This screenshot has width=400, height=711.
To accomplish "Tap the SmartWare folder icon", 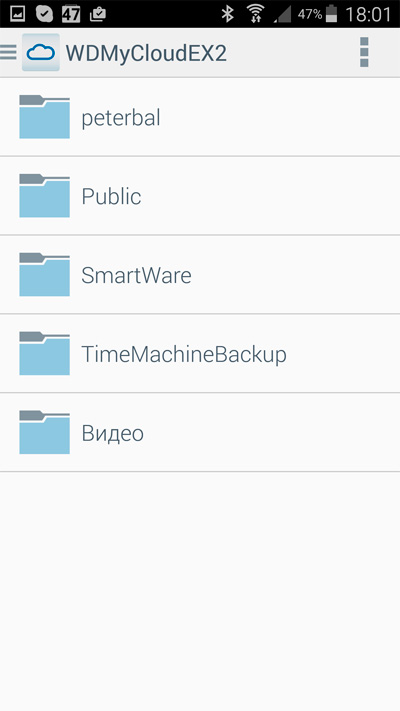I will (x=44, y=275).
